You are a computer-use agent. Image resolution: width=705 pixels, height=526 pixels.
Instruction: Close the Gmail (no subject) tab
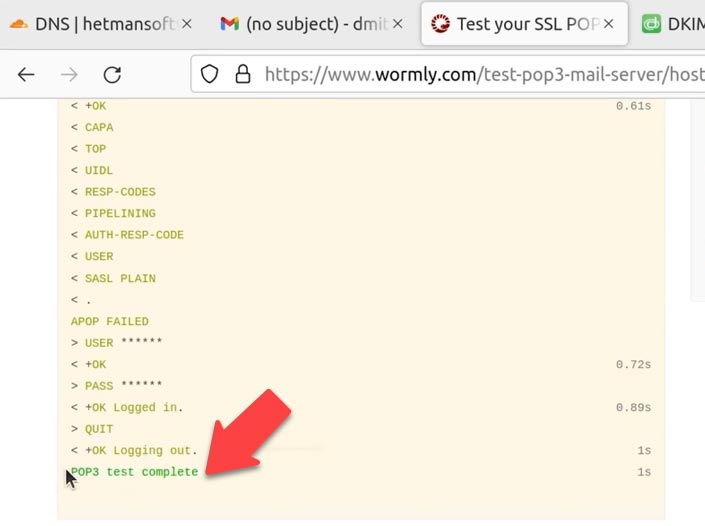tap(397, 24)
